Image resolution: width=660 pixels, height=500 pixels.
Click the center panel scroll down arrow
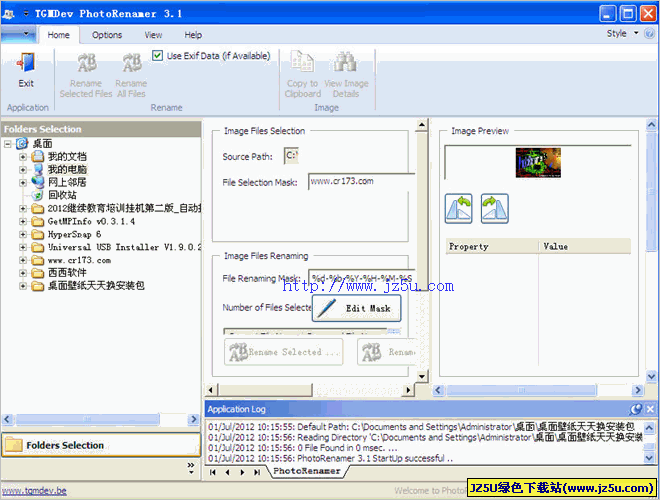(x=422, y=376)
